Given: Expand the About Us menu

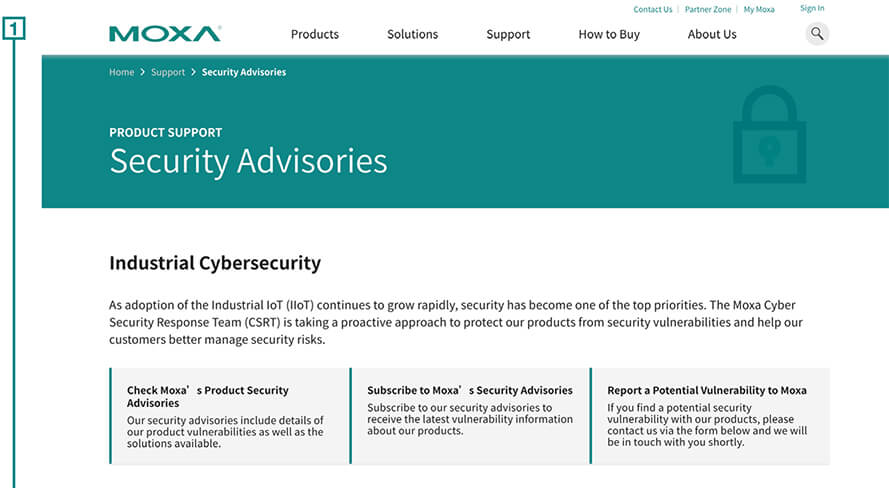Looking at the screenshot, I should click(712, 34).
